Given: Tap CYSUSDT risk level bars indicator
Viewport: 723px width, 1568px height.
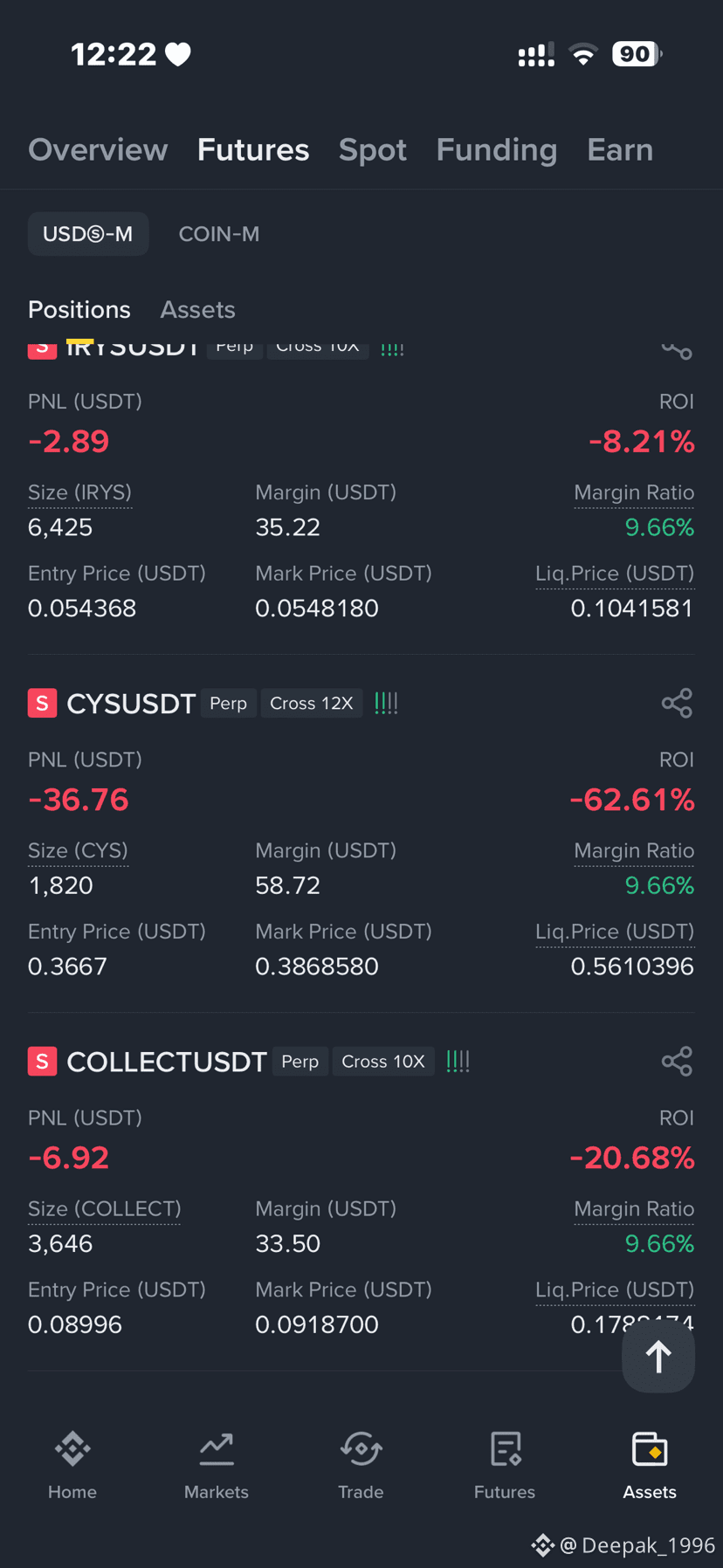Looking at the screenshot, I should [x=386, y=703].
